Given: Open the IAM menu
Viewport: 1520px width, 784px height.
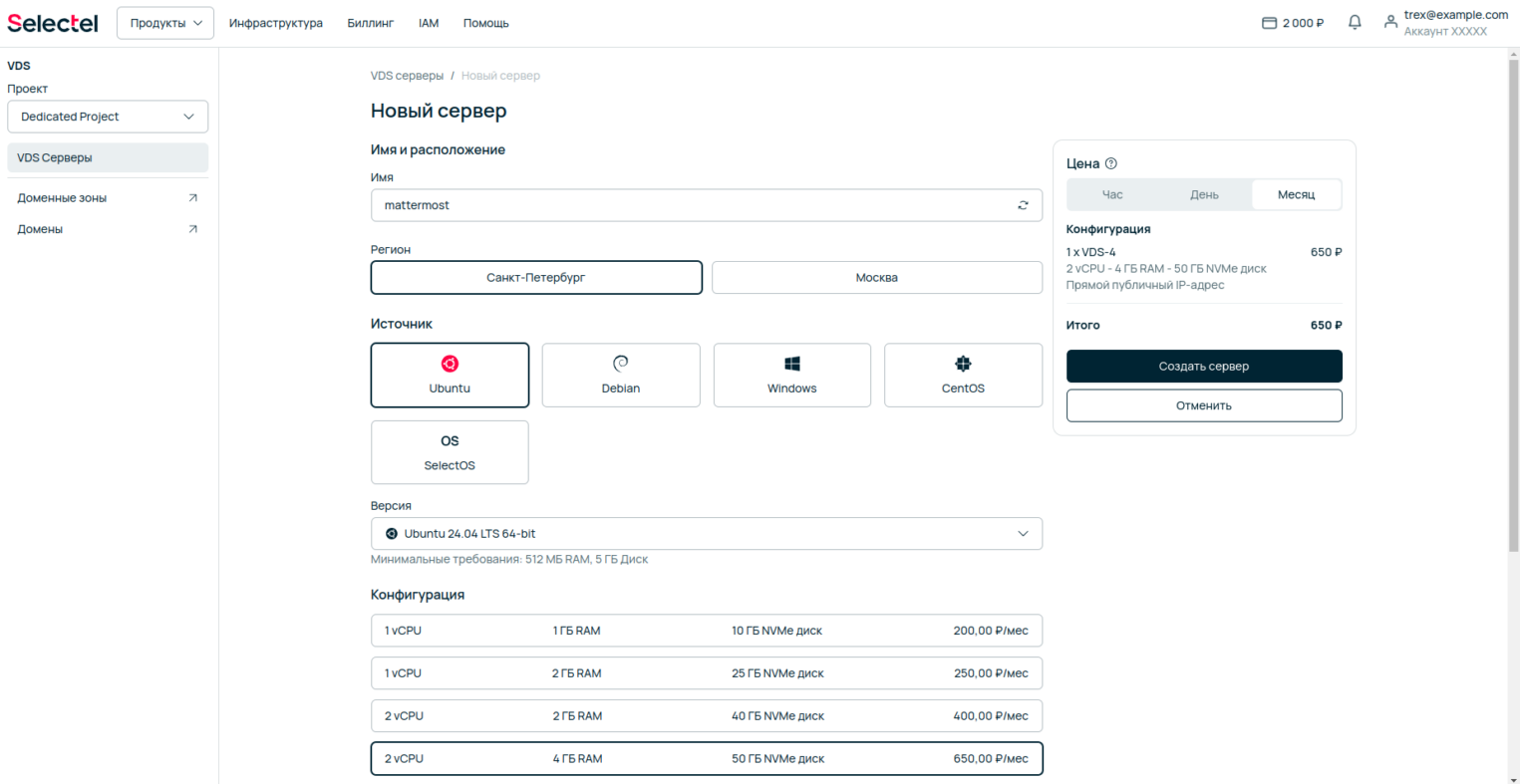Looking at the screenshot, I should (x=429, y=23).
